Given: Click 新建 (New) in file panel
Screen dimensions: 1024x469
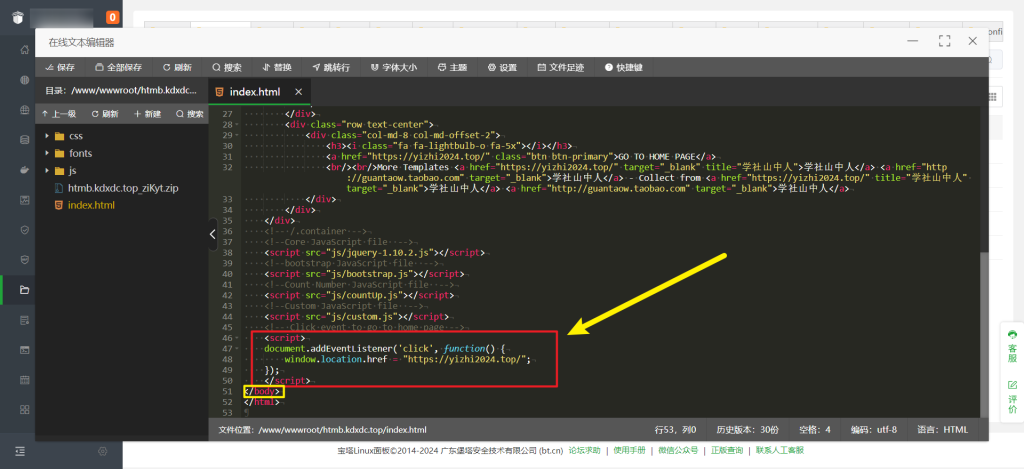Looking at the screenshot, I should point(147,114).
